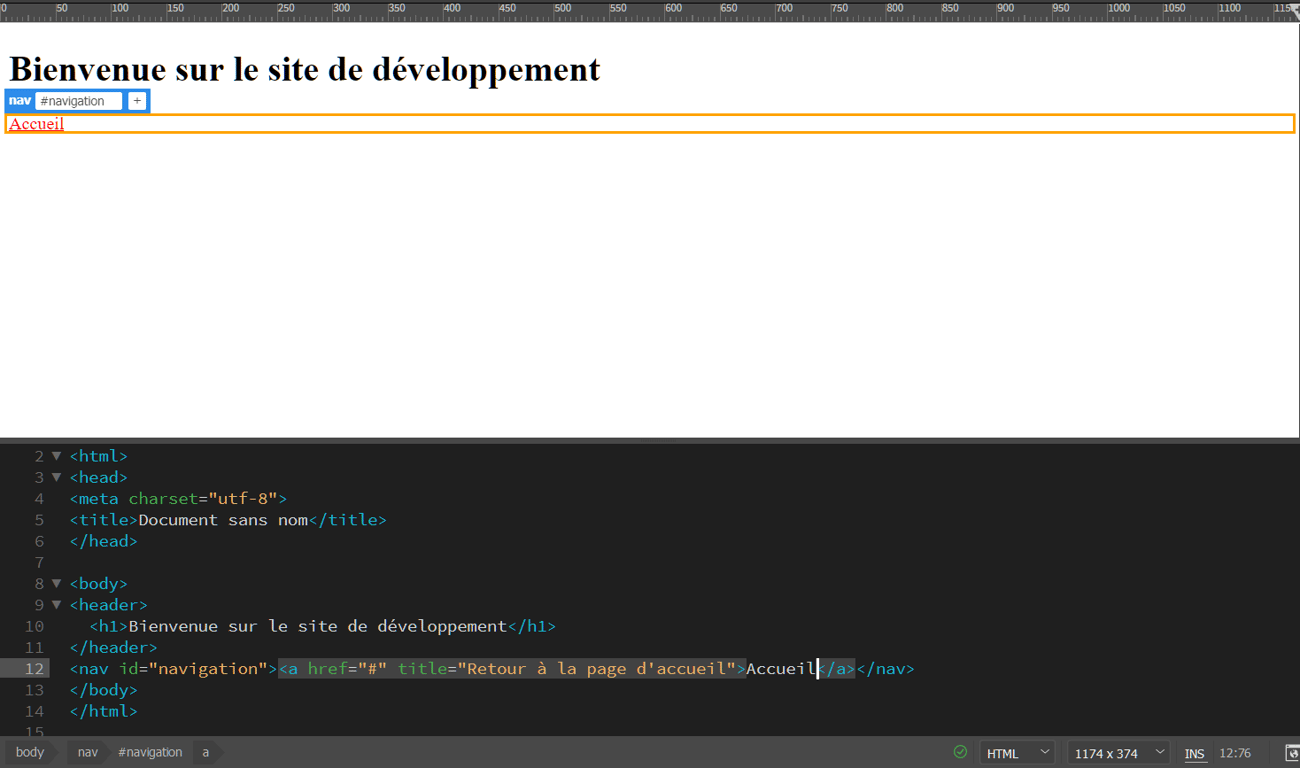Select the body tag in tag selector
Image resolution: width=1300 pixels, height=768 pixels.
[x=30, y=752]
